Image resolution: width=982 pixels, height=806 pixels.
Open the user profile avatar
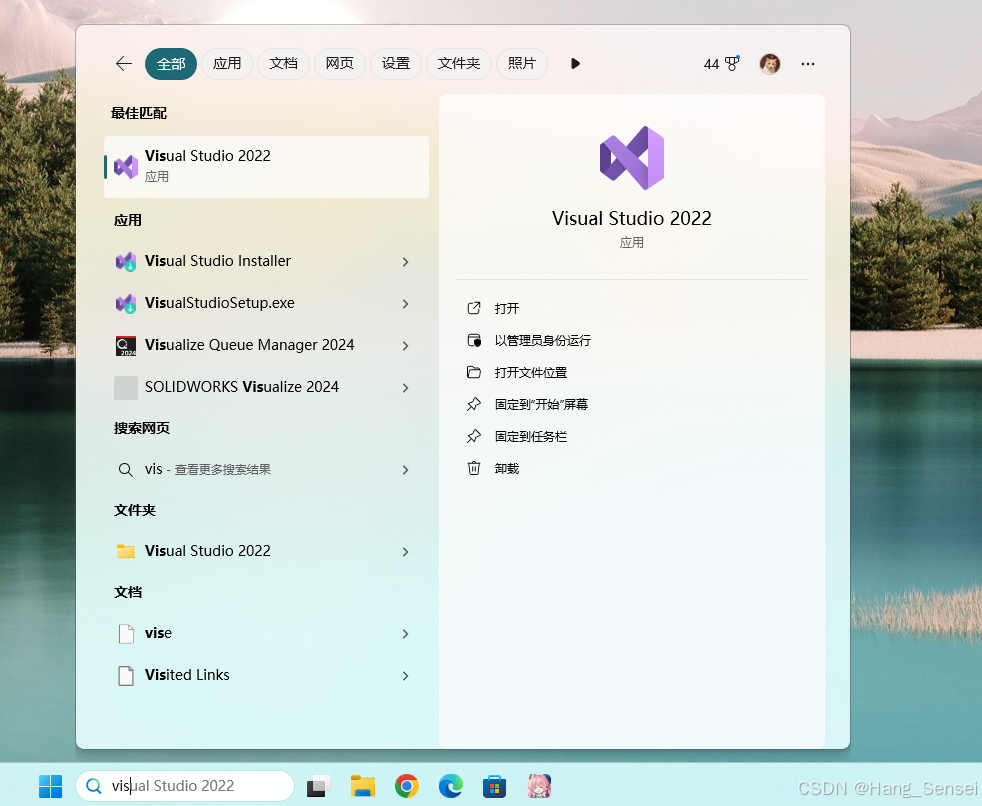tap(770, 64)
